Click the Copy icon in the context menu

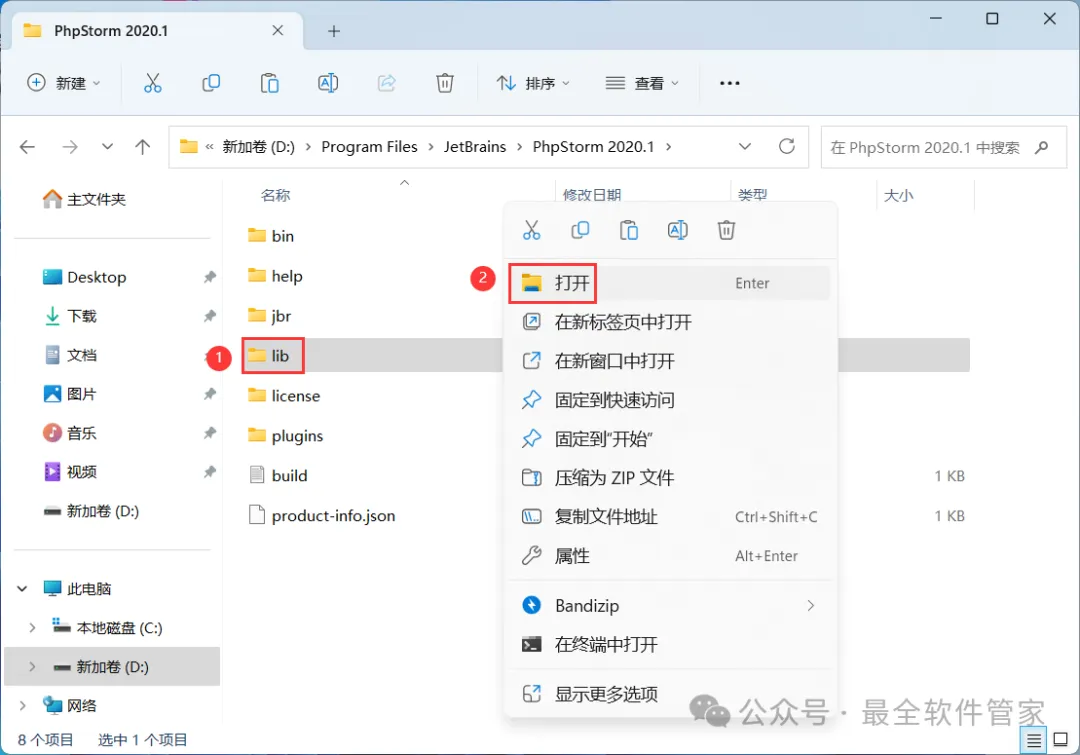point(580,230)
